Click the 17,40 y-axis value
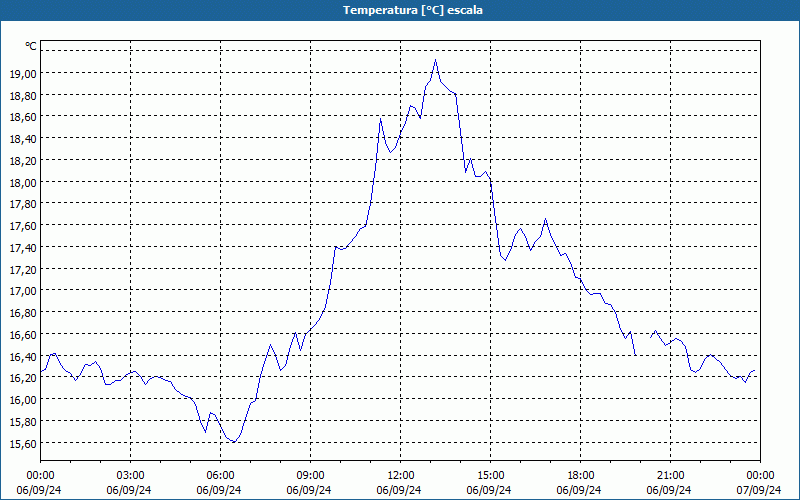 [23, 247]
